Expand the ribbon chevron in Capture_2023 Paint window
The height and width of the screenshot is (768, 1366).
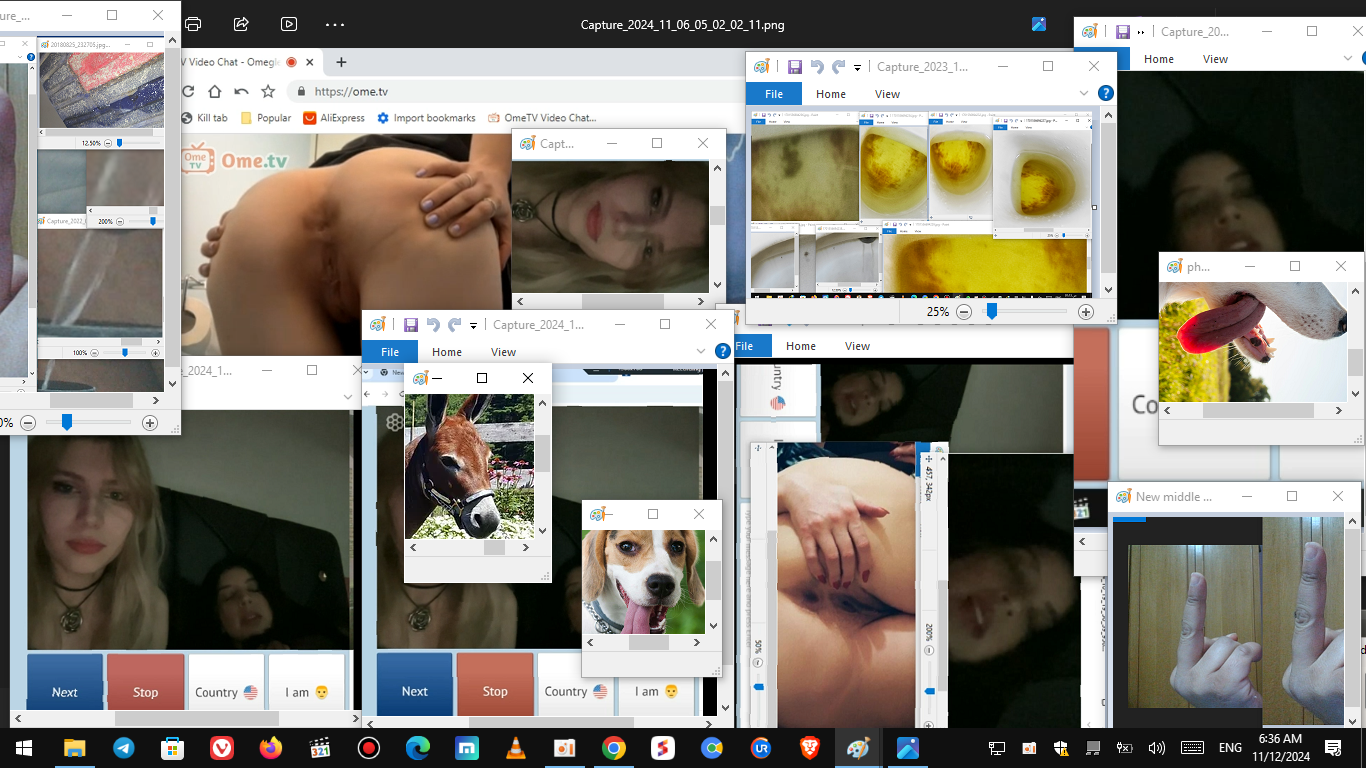pos(1083,93)
